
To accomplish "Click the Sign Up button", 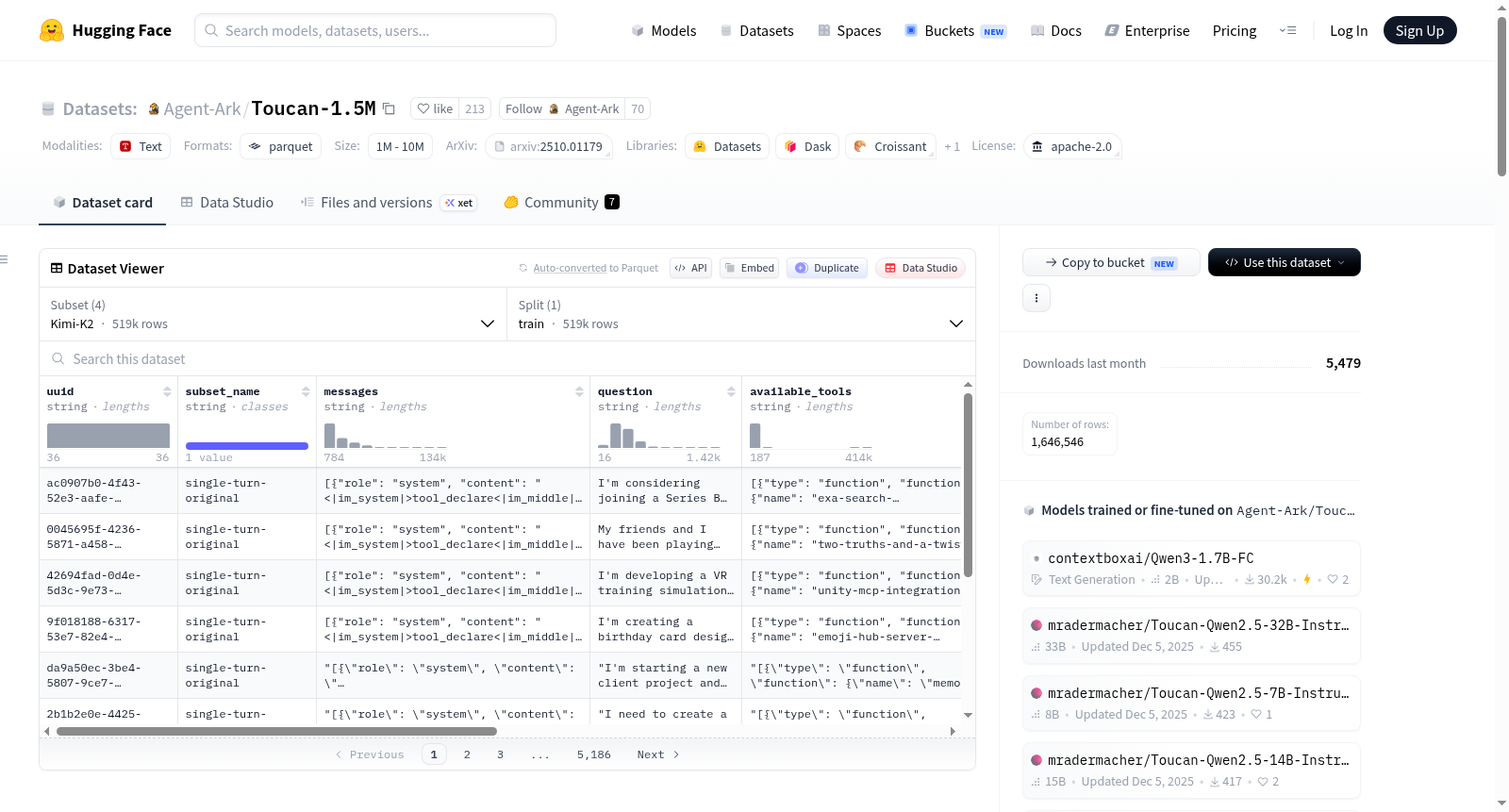I will 1419,30.
